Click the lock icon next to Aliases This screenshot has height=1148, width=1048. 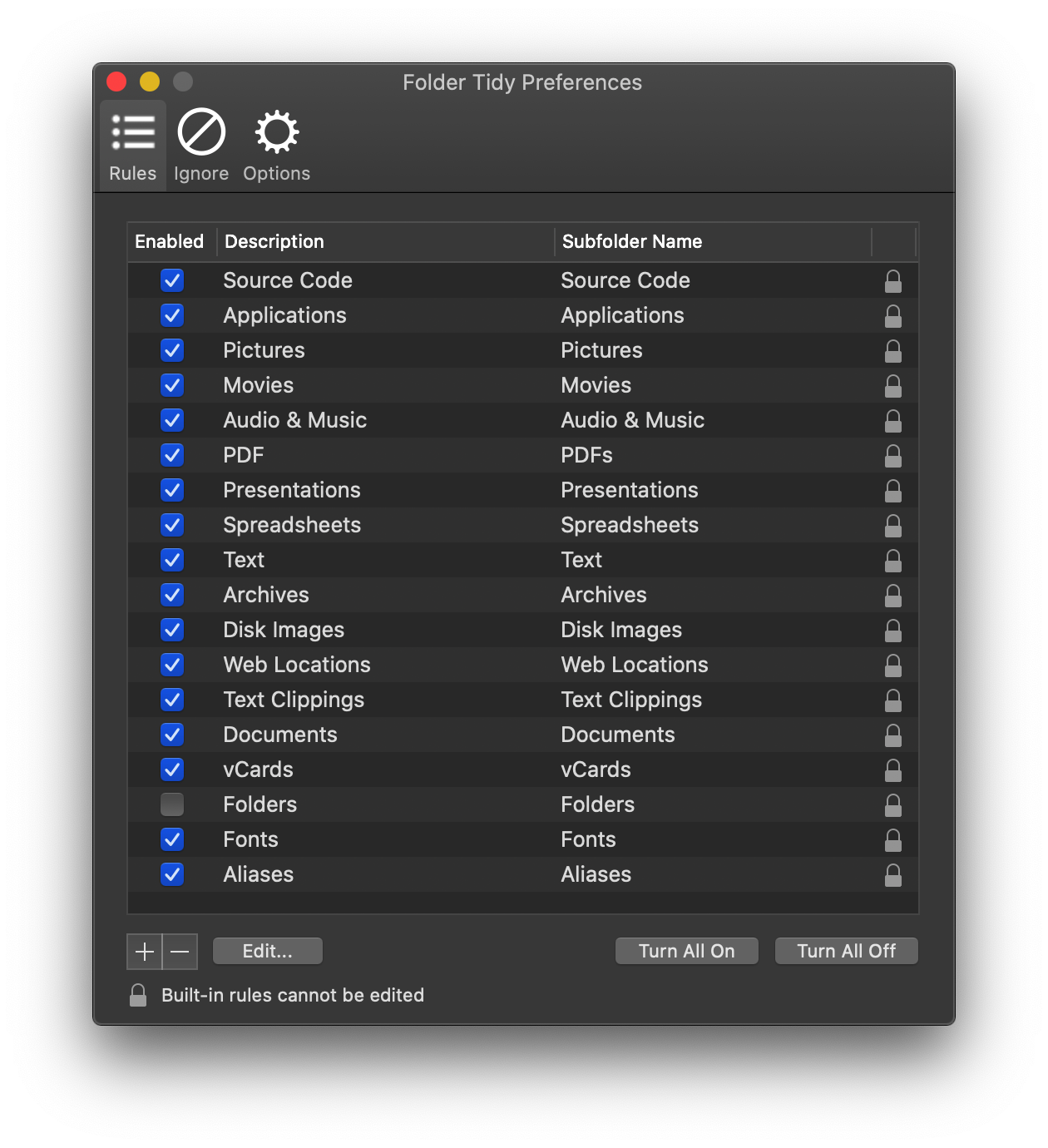(x=893, y=874)
